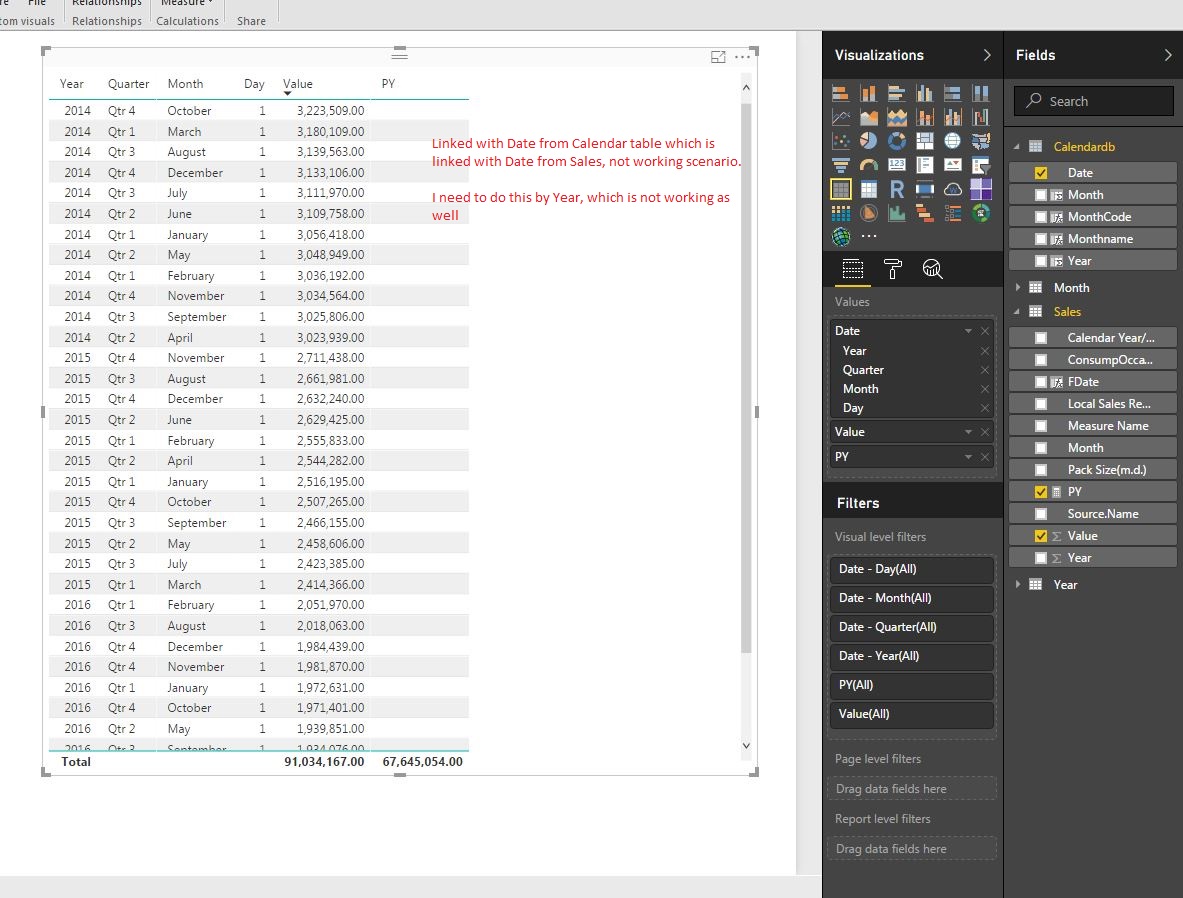1183x898 pixels.
Task: Select the Gauge visual
Action: (x=868, y=165)
